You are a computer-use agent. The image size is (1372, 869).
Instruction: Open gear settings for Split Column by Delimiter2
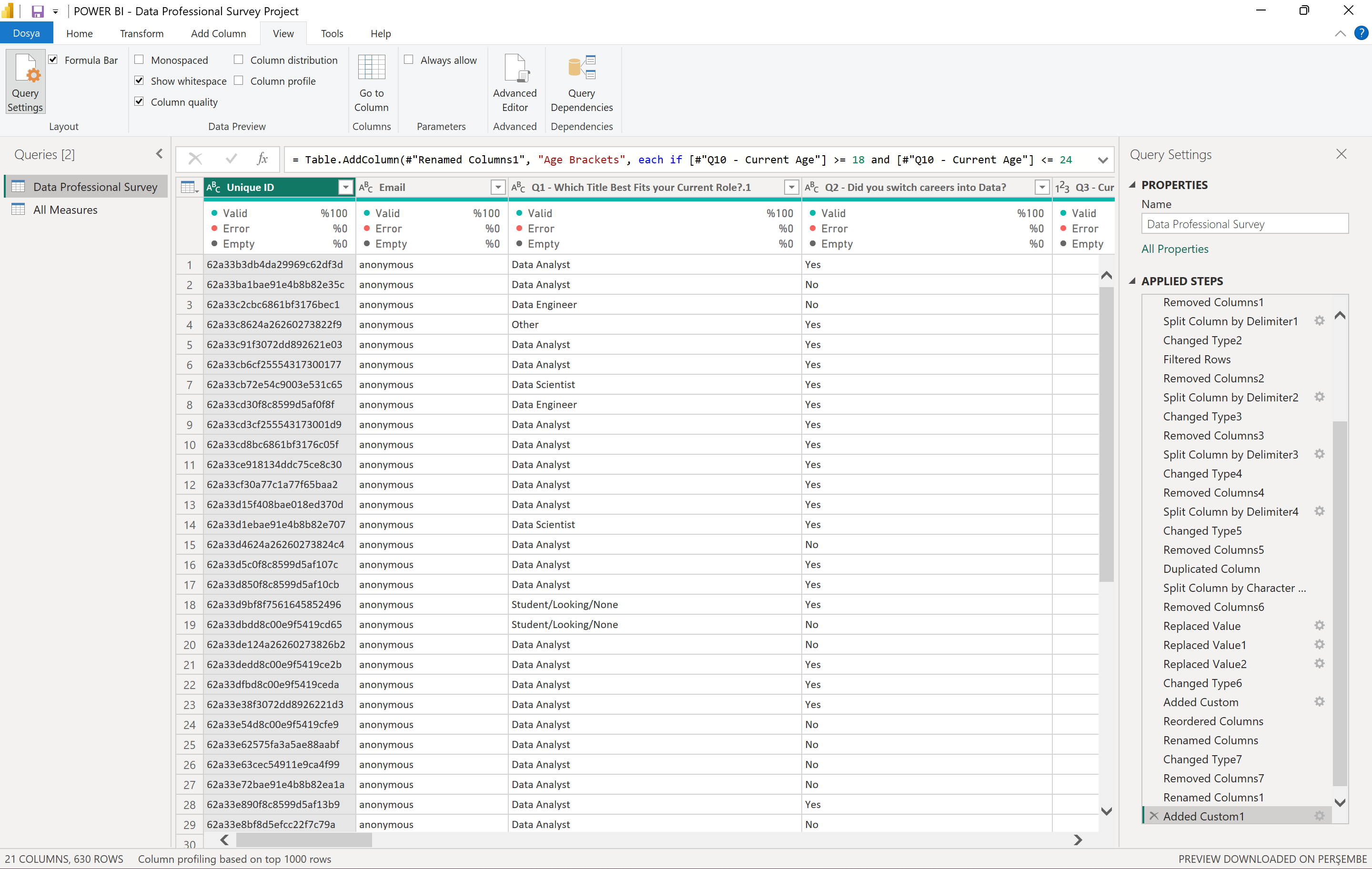click(x=1319, y=397)
